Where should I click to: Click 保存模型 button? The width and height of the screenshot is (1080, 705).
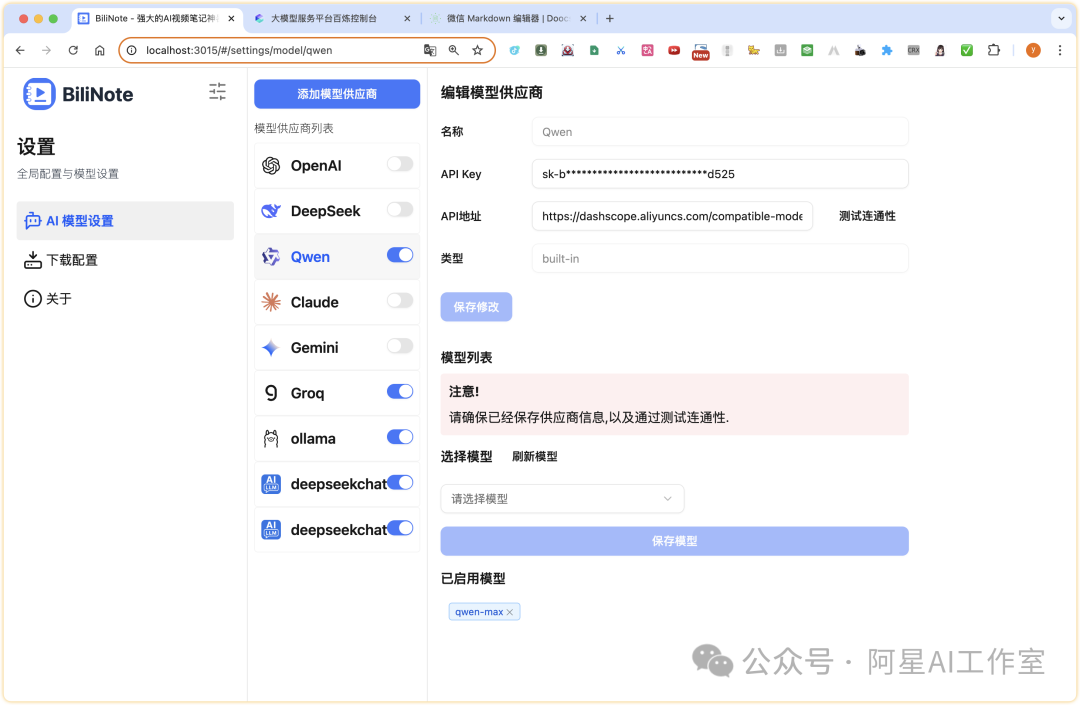(x=674, y=541)
